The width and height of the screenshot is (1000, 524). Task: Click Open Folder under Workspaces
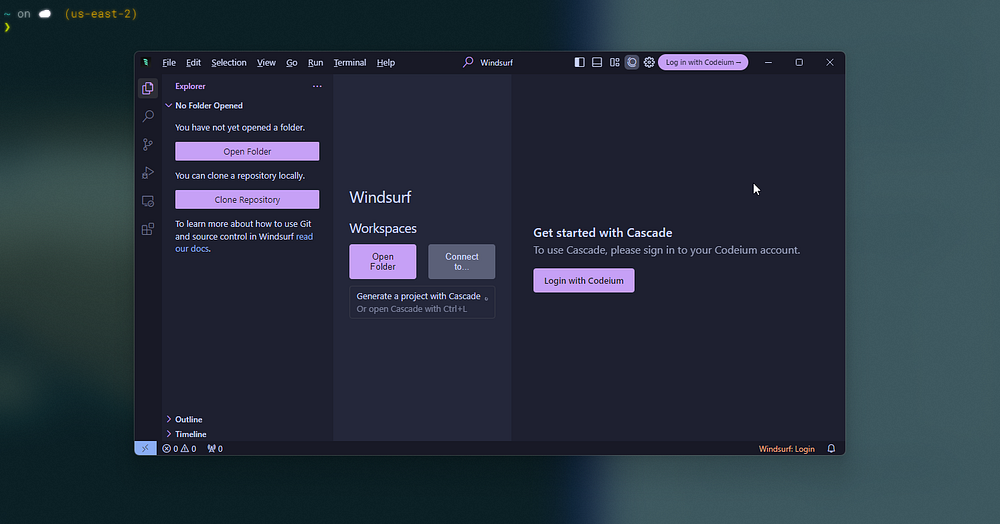point(383,261)
